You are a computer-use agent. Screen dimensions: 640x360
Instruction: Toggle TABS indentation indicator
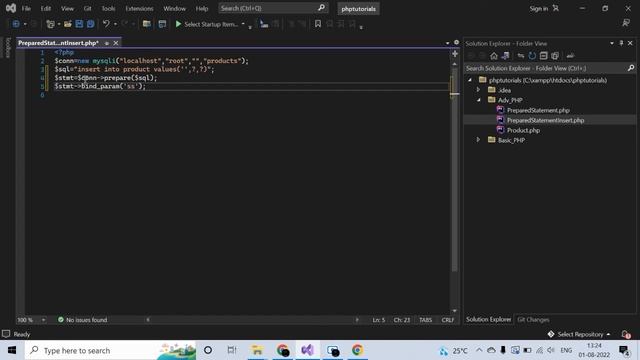coord(425,320)
